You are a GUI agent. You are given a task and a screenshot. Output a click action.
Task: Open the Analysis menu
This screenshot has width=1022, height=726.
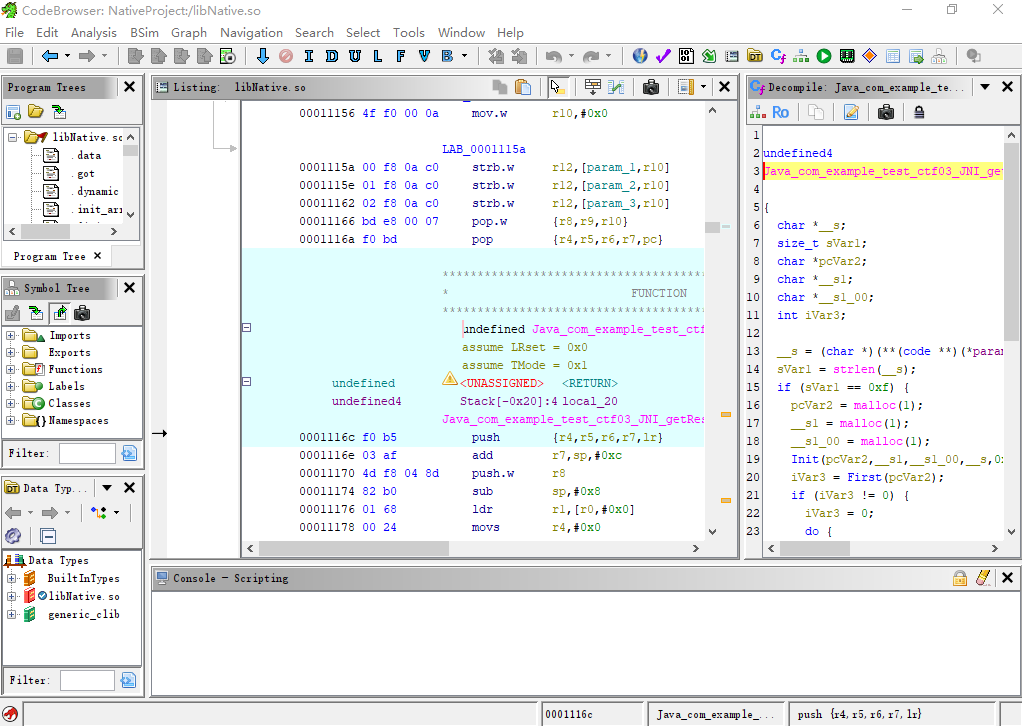click(x=94, y=33)
